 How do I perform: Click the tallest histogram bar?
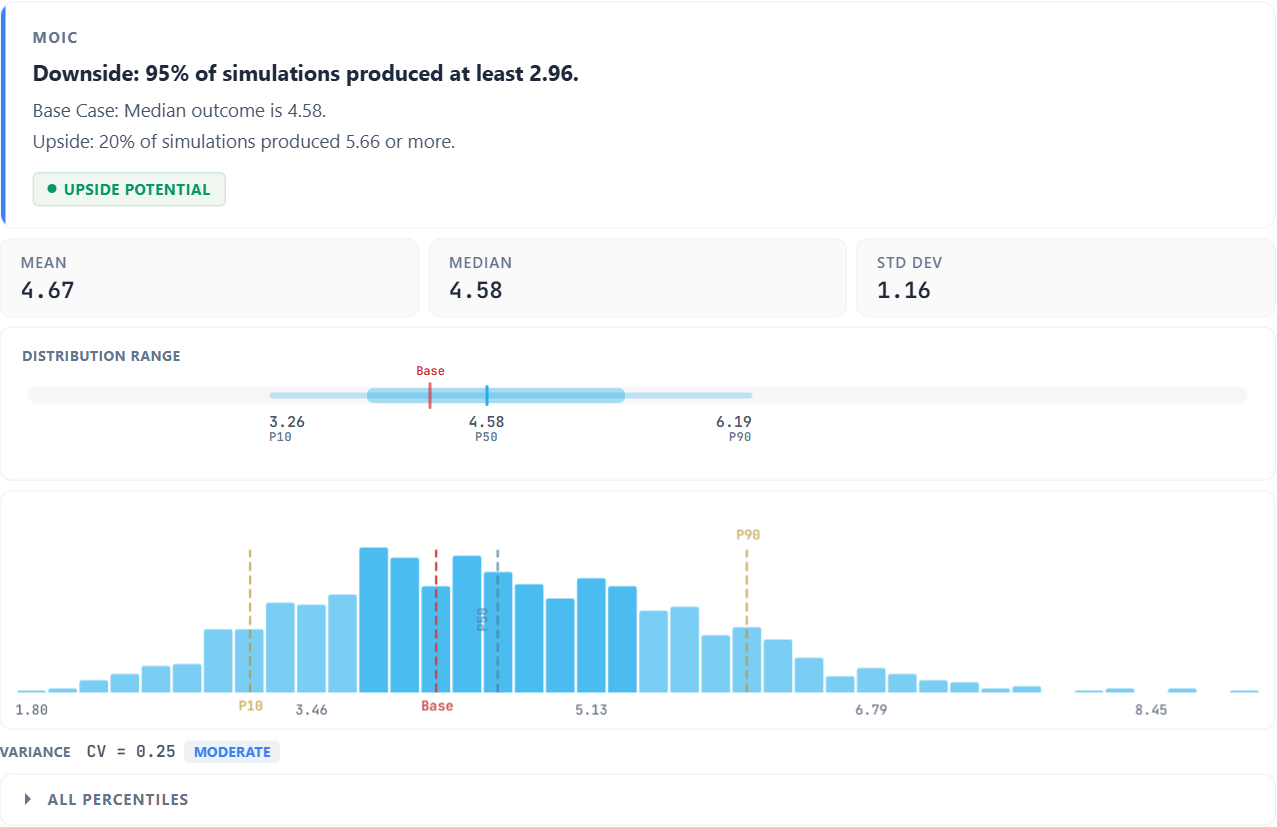[374, 620]
